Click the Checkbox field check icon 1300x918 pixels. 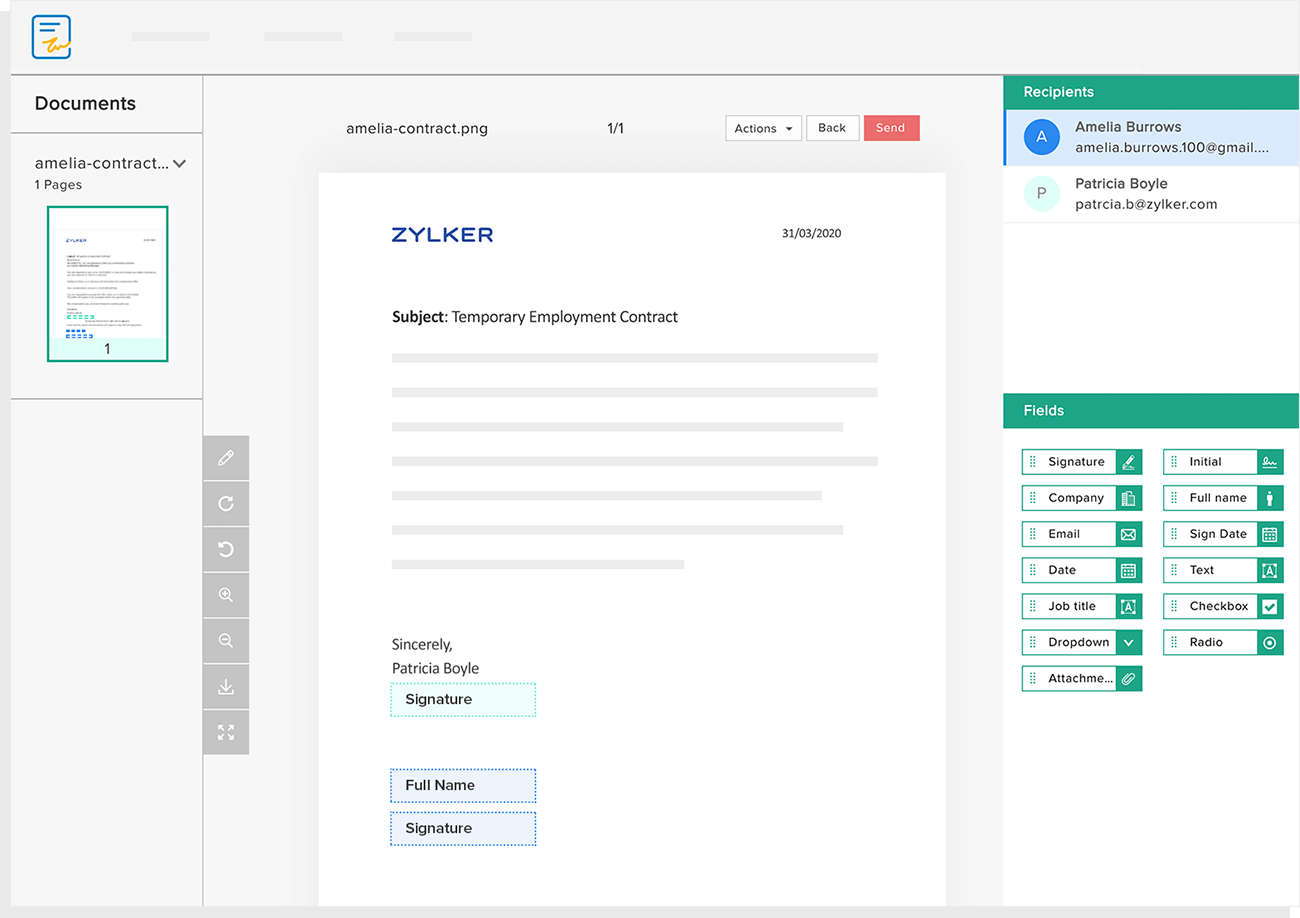point(1270,606)
